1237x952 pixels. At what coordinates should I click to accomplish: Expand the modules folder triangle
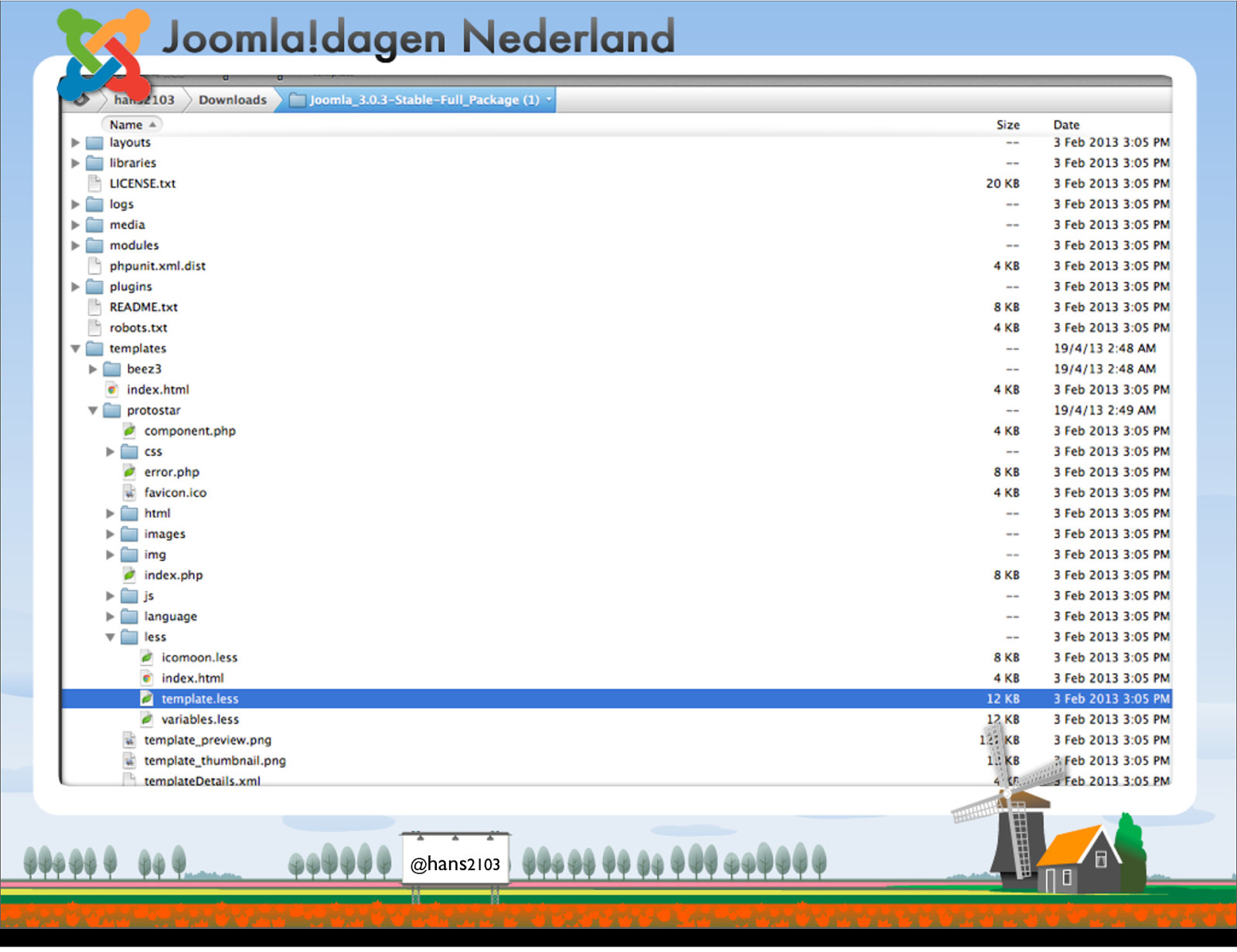[75, 246]
